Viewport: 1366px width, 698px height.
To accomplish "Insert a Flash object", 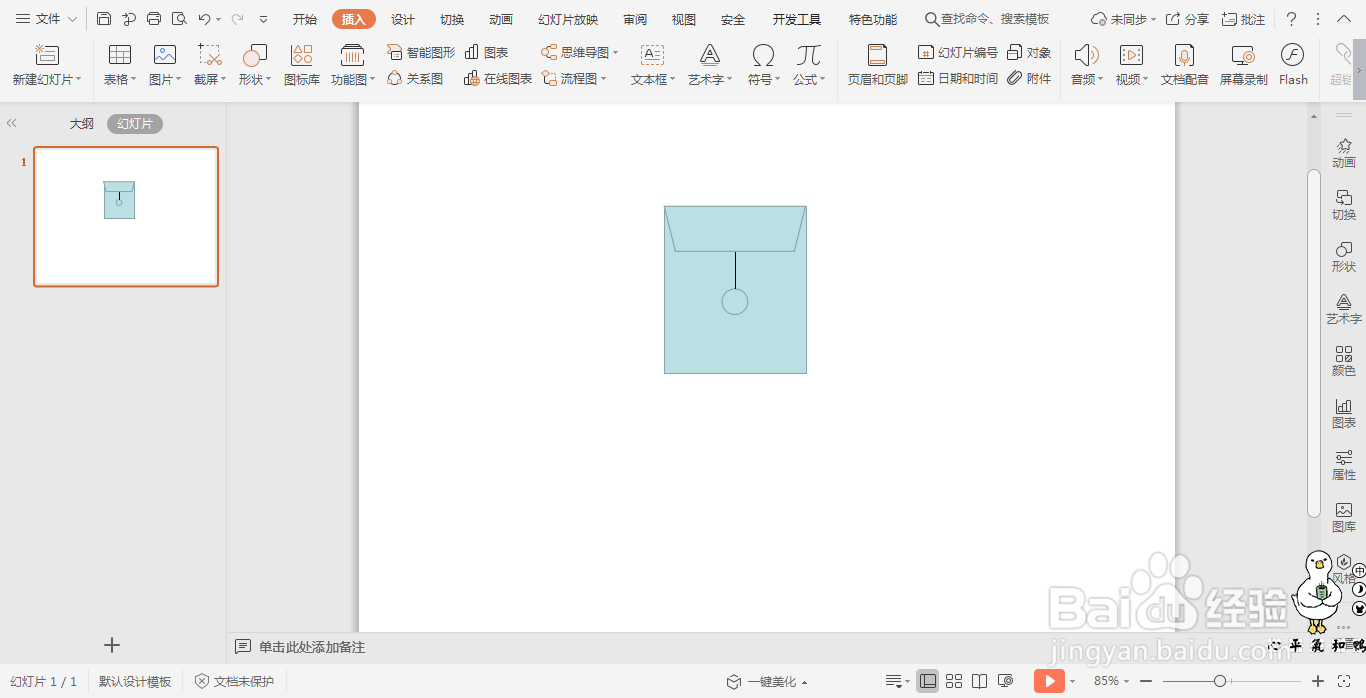I will point(1293,65).
